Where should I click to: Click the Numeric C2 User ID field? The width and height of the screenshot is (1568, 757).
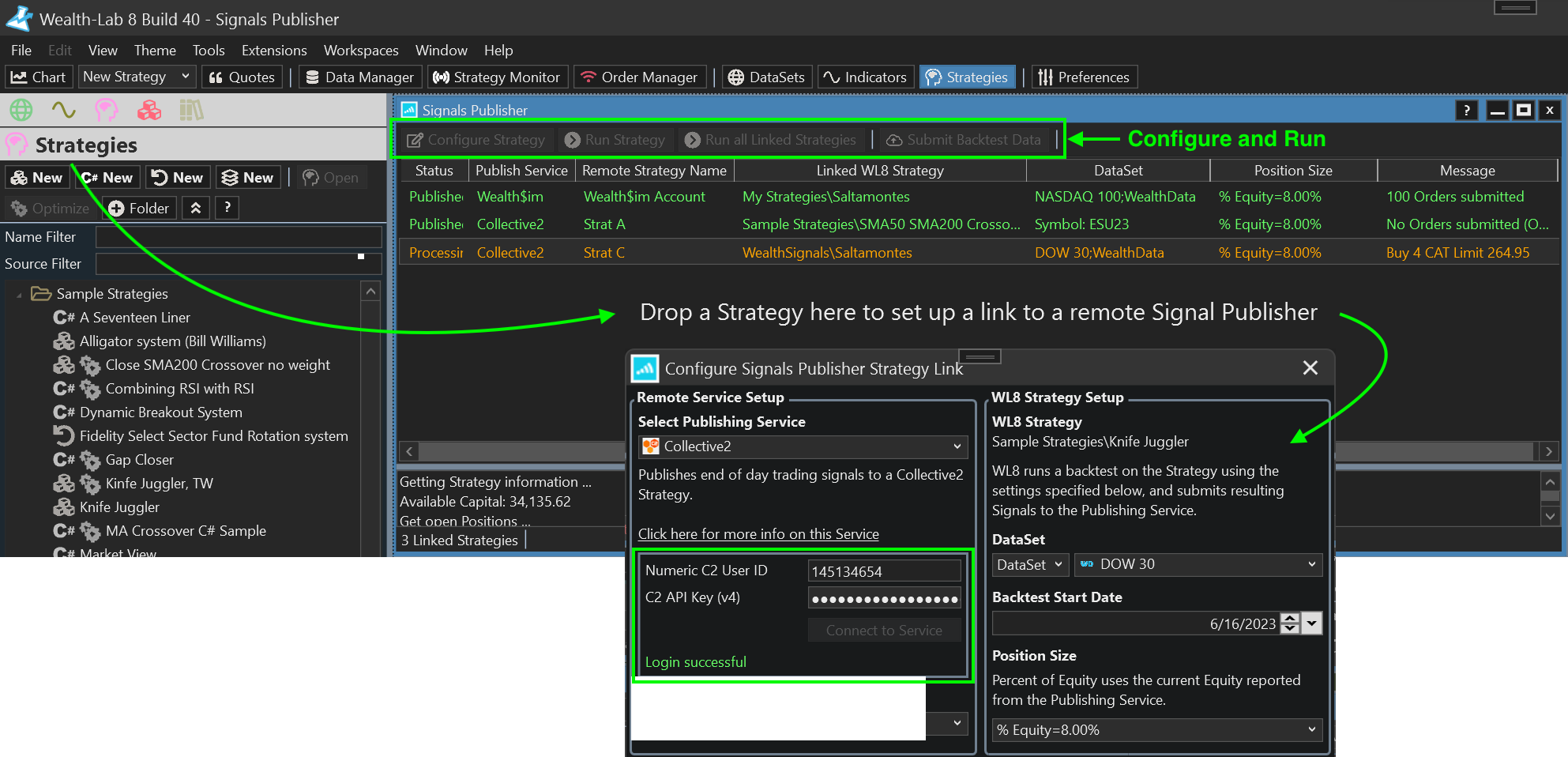pos(883,571)
